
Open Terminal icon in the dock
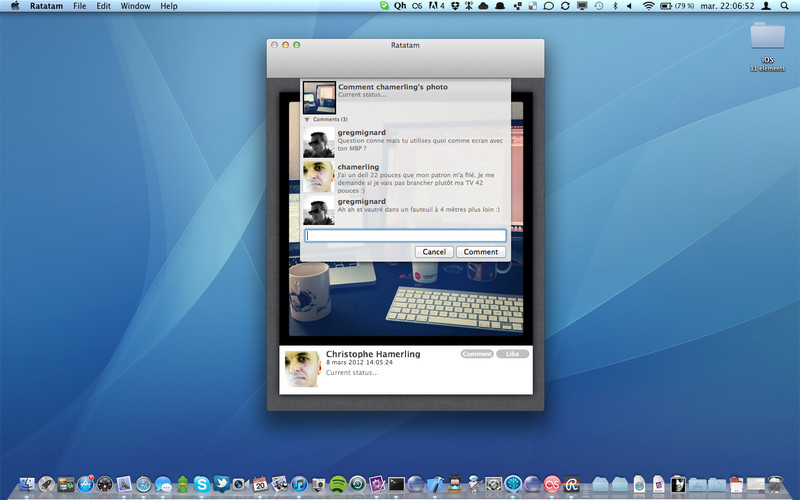[396, 484]
